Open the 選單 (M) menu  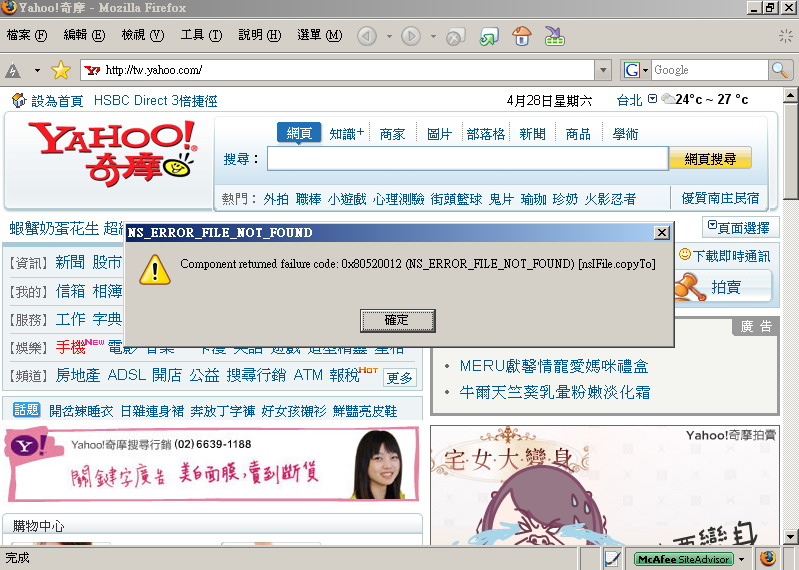319,35
